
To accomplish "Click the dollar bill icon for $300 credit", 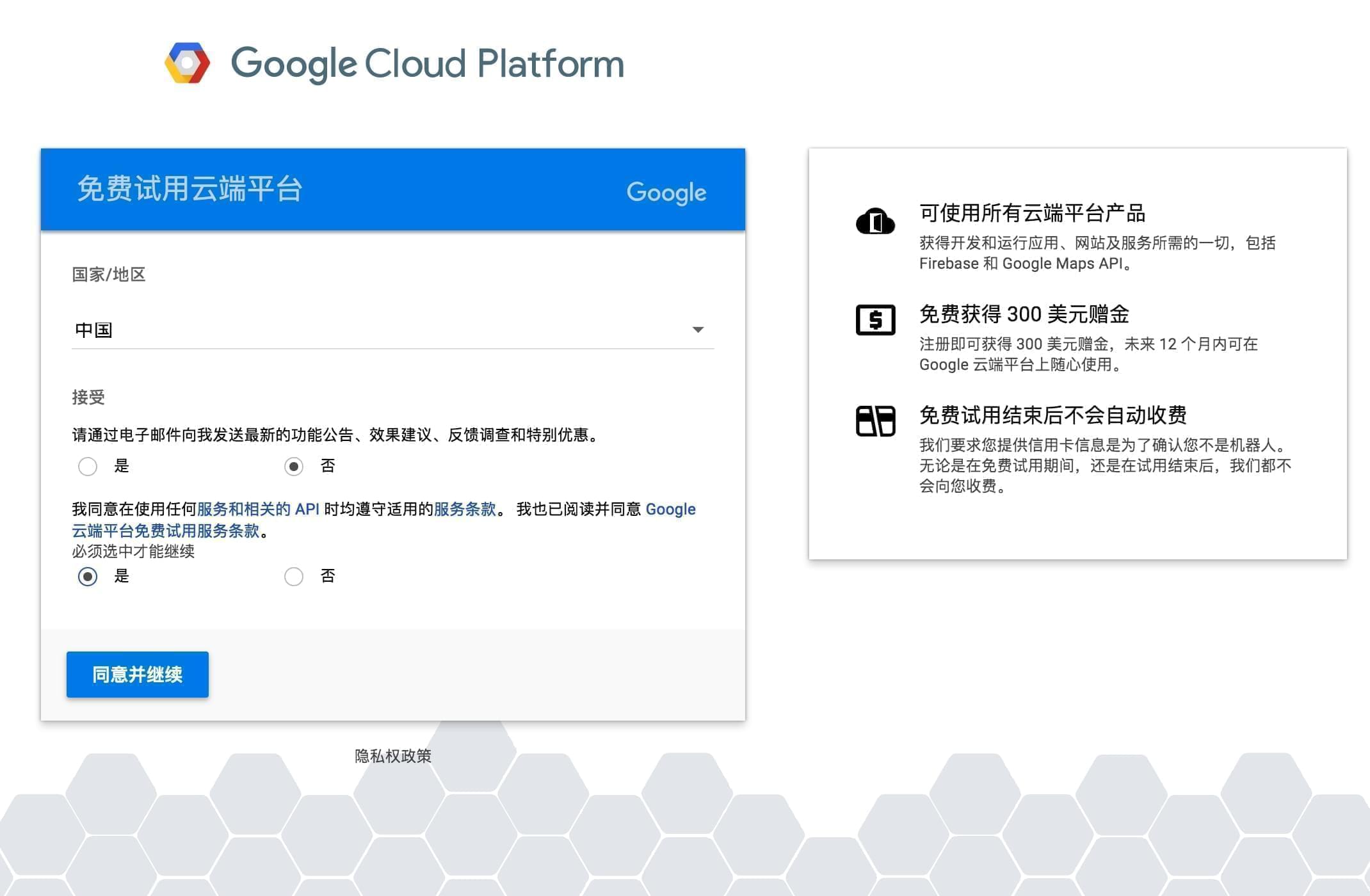I will pos(875,319).
